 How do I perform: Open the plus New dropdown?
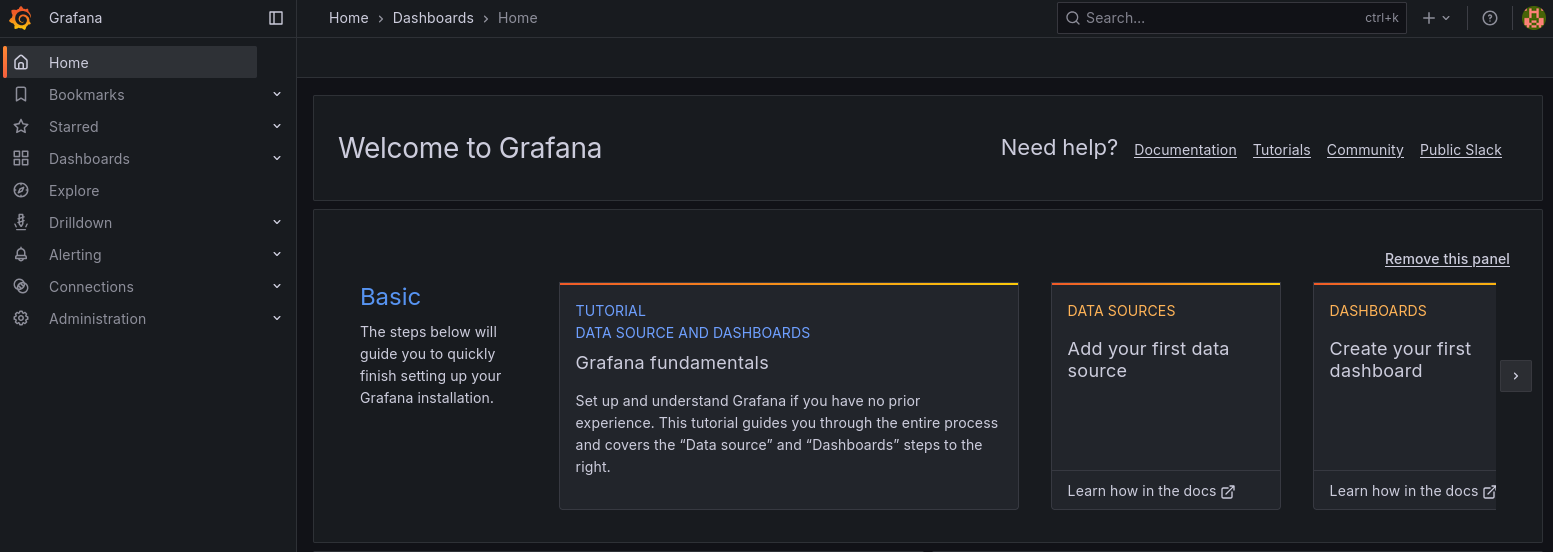click(x=1436, y=18)
